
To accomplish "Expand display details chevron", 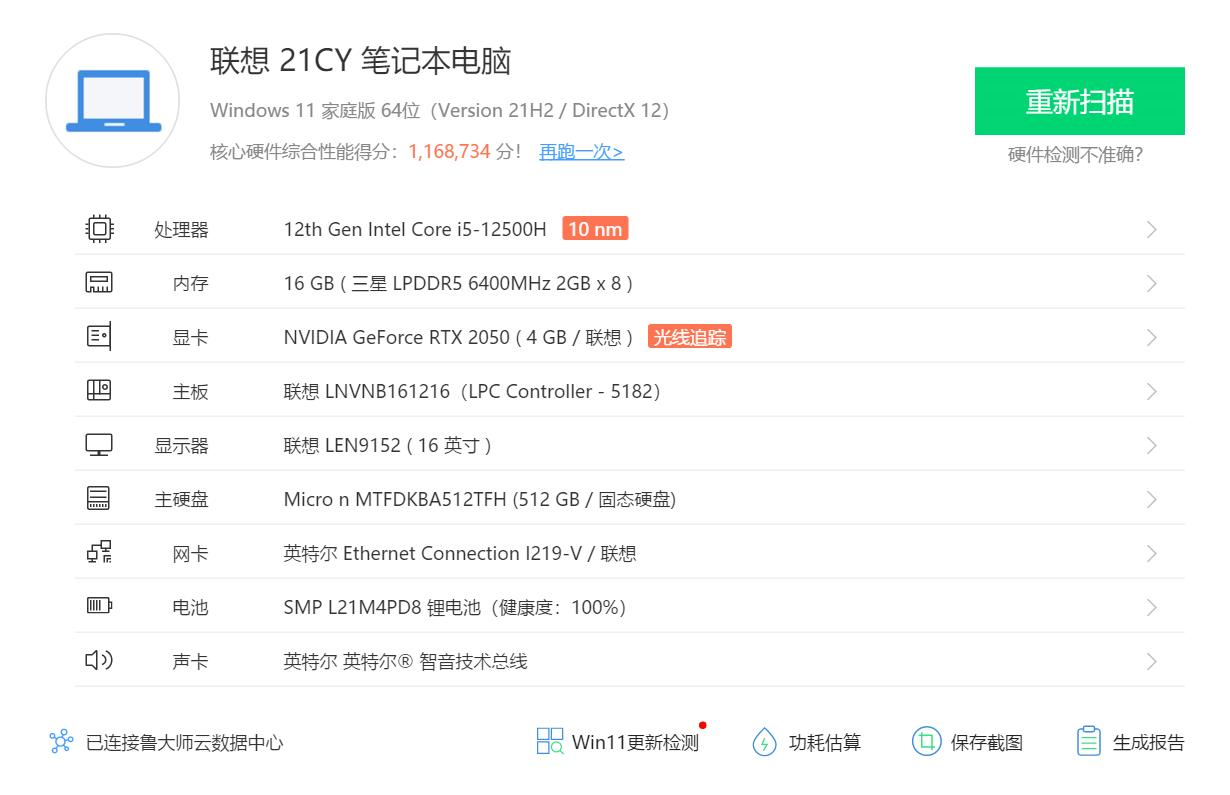I will point(1151,446).
